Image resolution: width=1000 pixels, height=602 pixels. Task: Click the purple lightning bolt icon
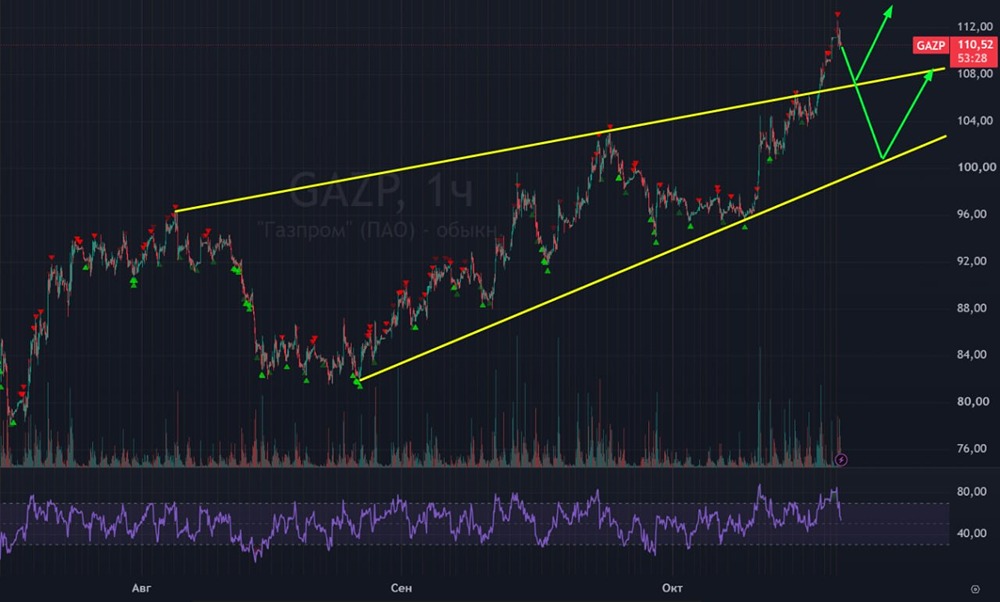click(x=841, y=460)
